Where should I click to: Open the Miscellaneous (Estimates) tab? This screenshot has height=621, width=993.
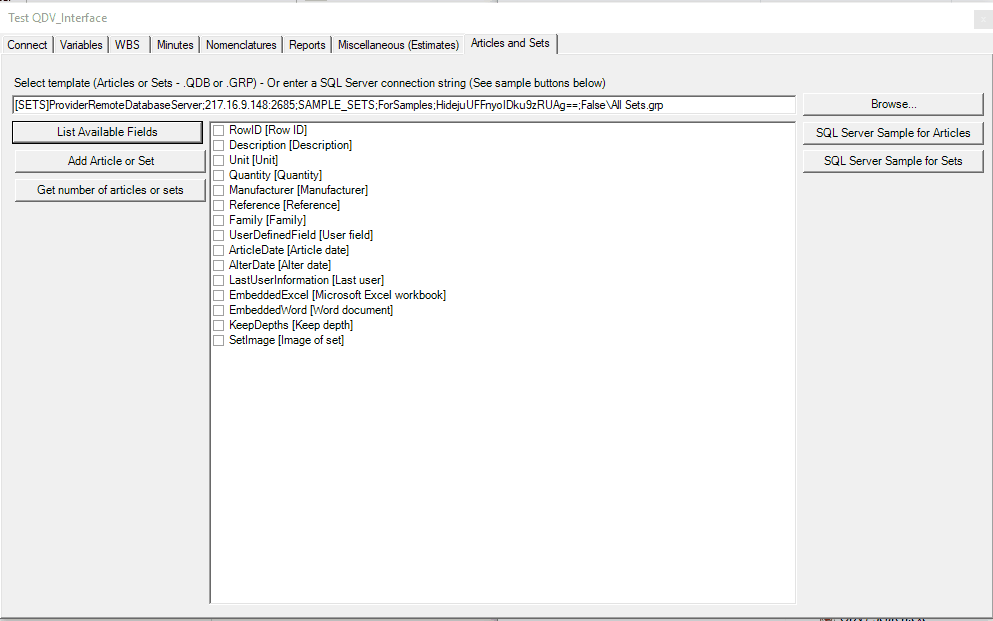398,45
